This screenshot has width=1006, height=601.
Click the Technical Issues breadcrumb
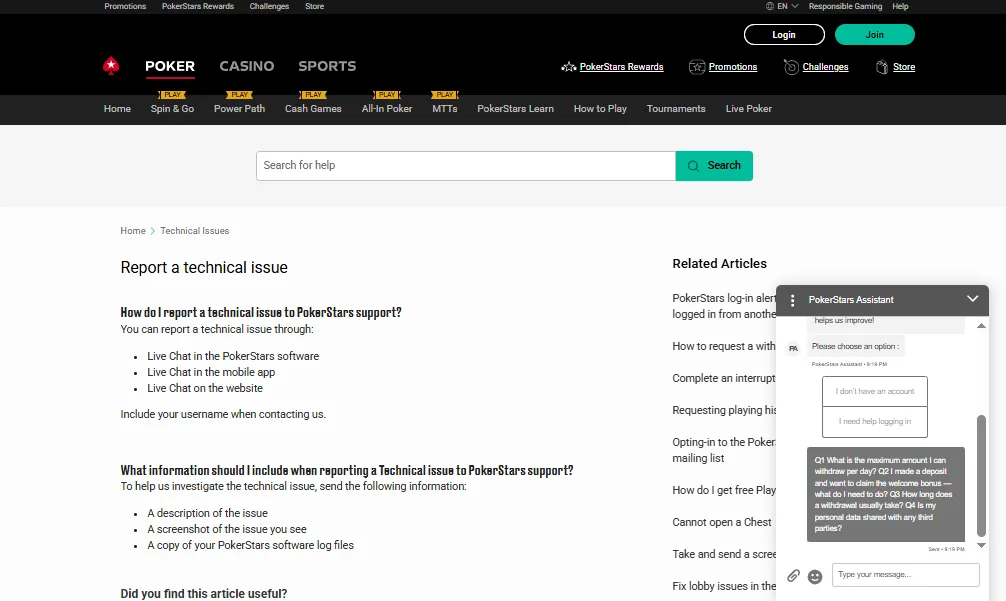[x=194, y=230]
